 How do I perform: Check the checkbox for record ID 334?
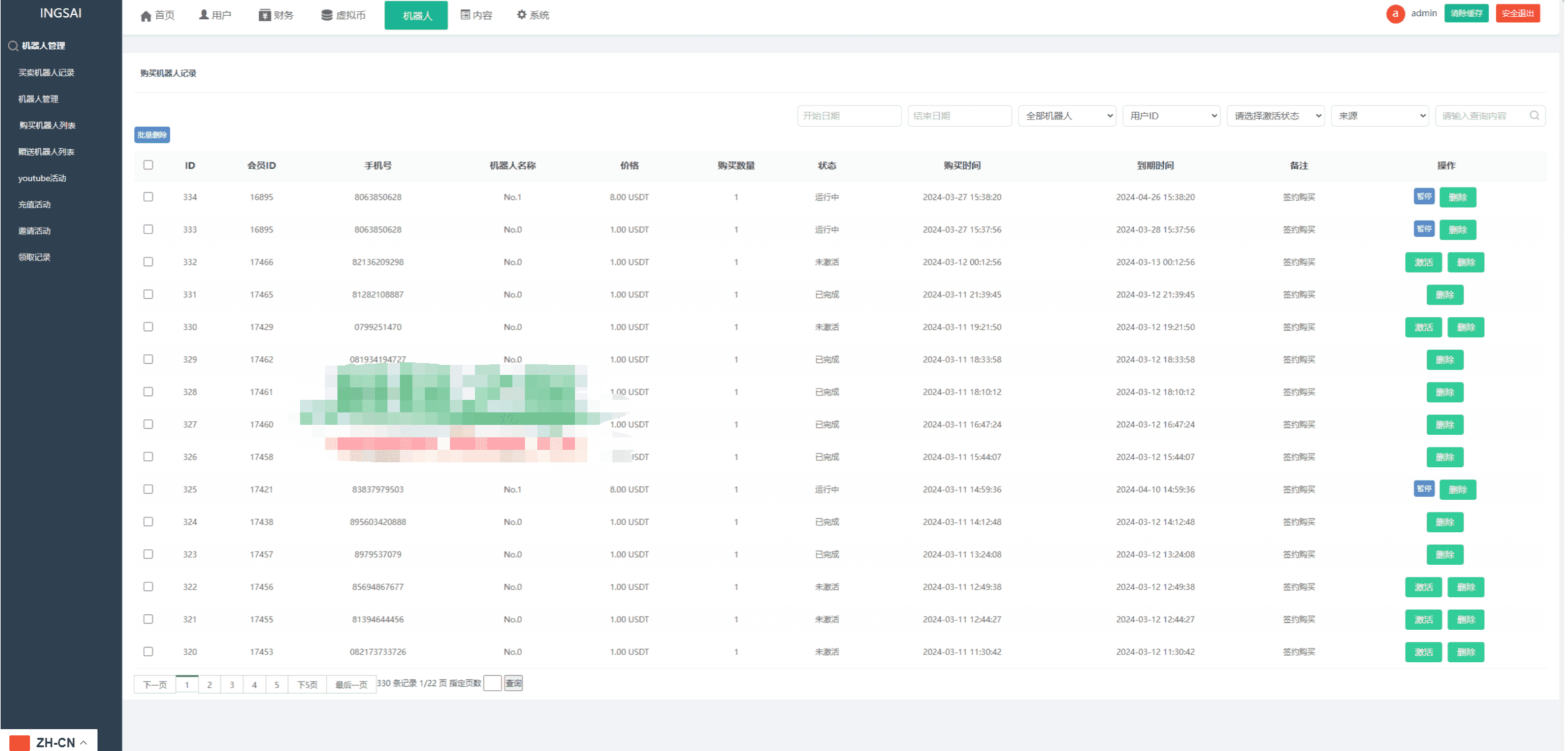click(148, 197)
